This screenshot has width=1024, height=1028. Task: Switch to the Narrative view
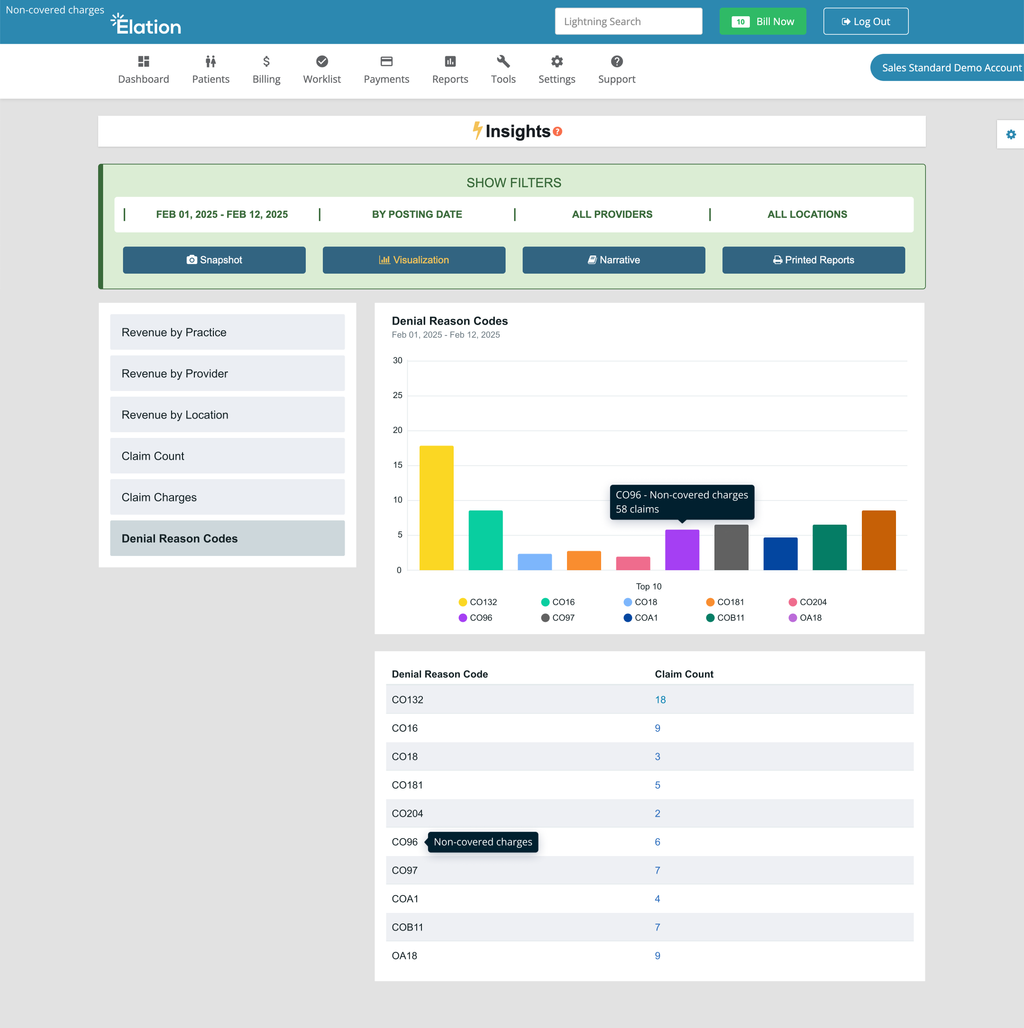point(614,260)
